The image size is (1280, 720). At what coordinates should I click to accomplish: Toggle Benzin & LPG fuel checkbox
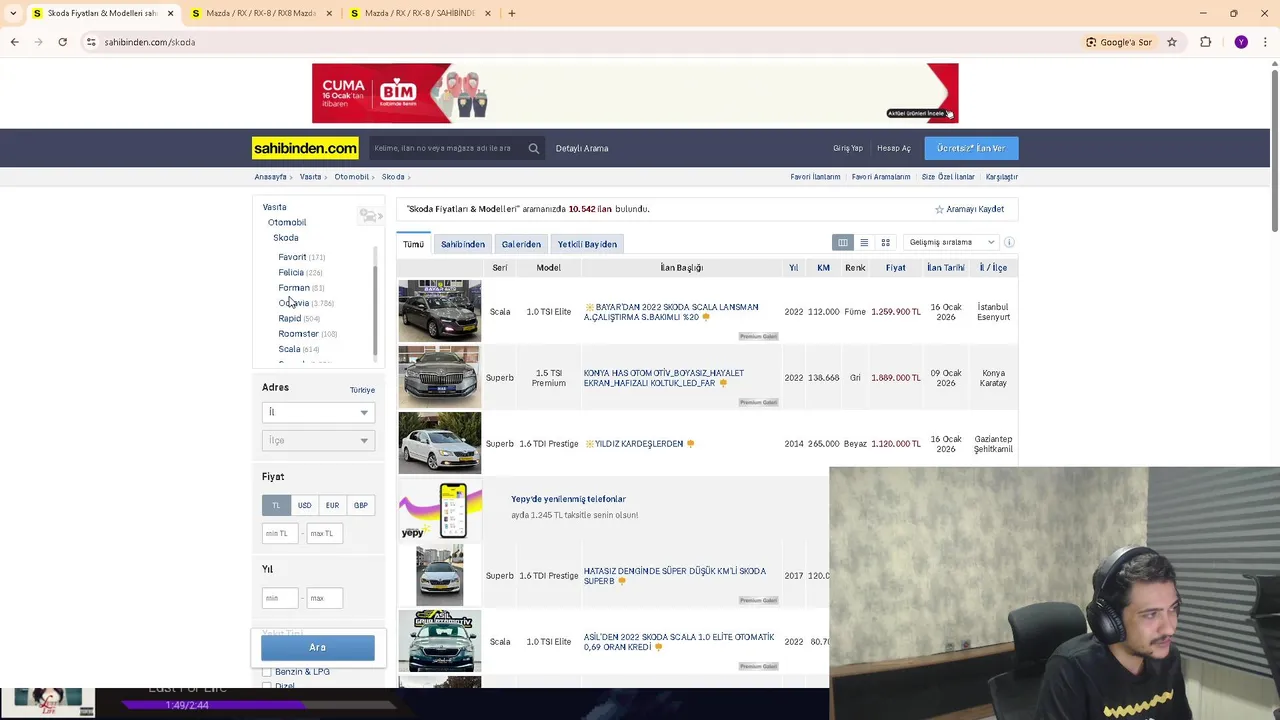[x=267, y=672]
